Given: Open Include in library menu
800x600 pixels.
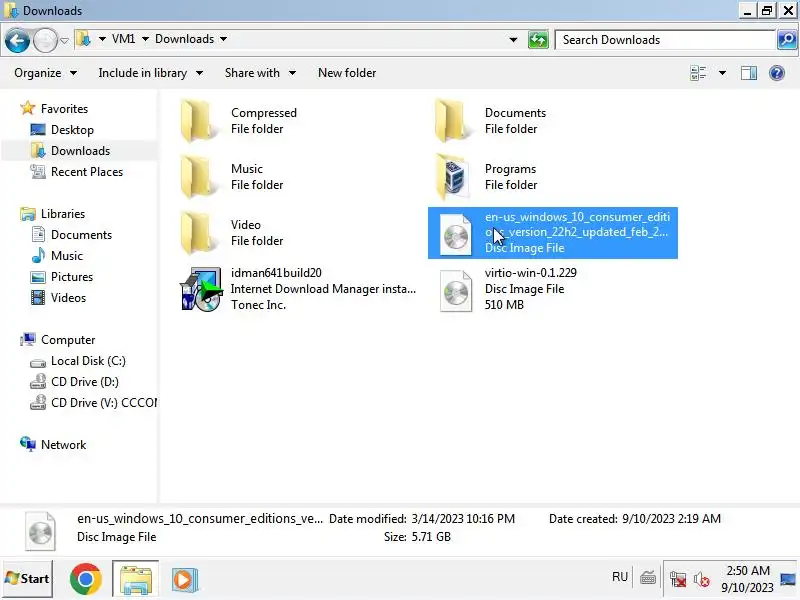Looking at the screenshot, I should pyautogui.click(x=151, y=73).
